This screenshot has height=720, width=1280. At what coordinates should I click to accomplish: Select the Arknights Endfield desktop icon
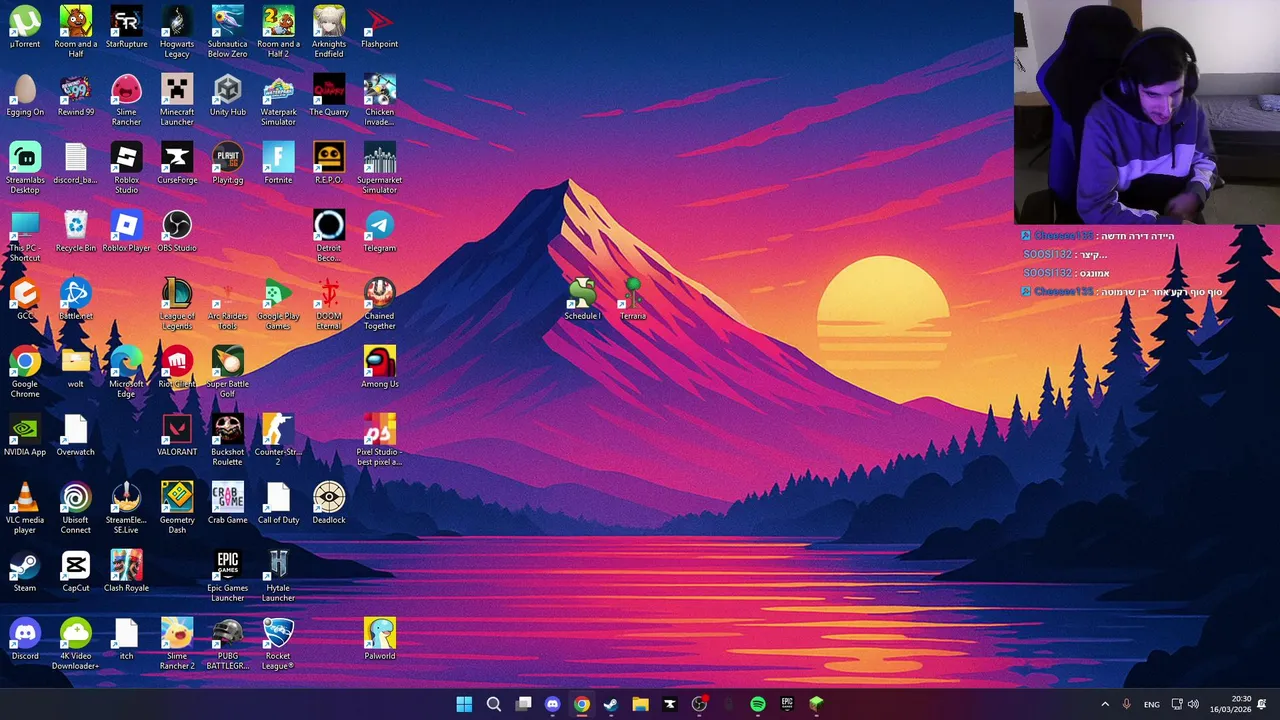pos(329,32)
